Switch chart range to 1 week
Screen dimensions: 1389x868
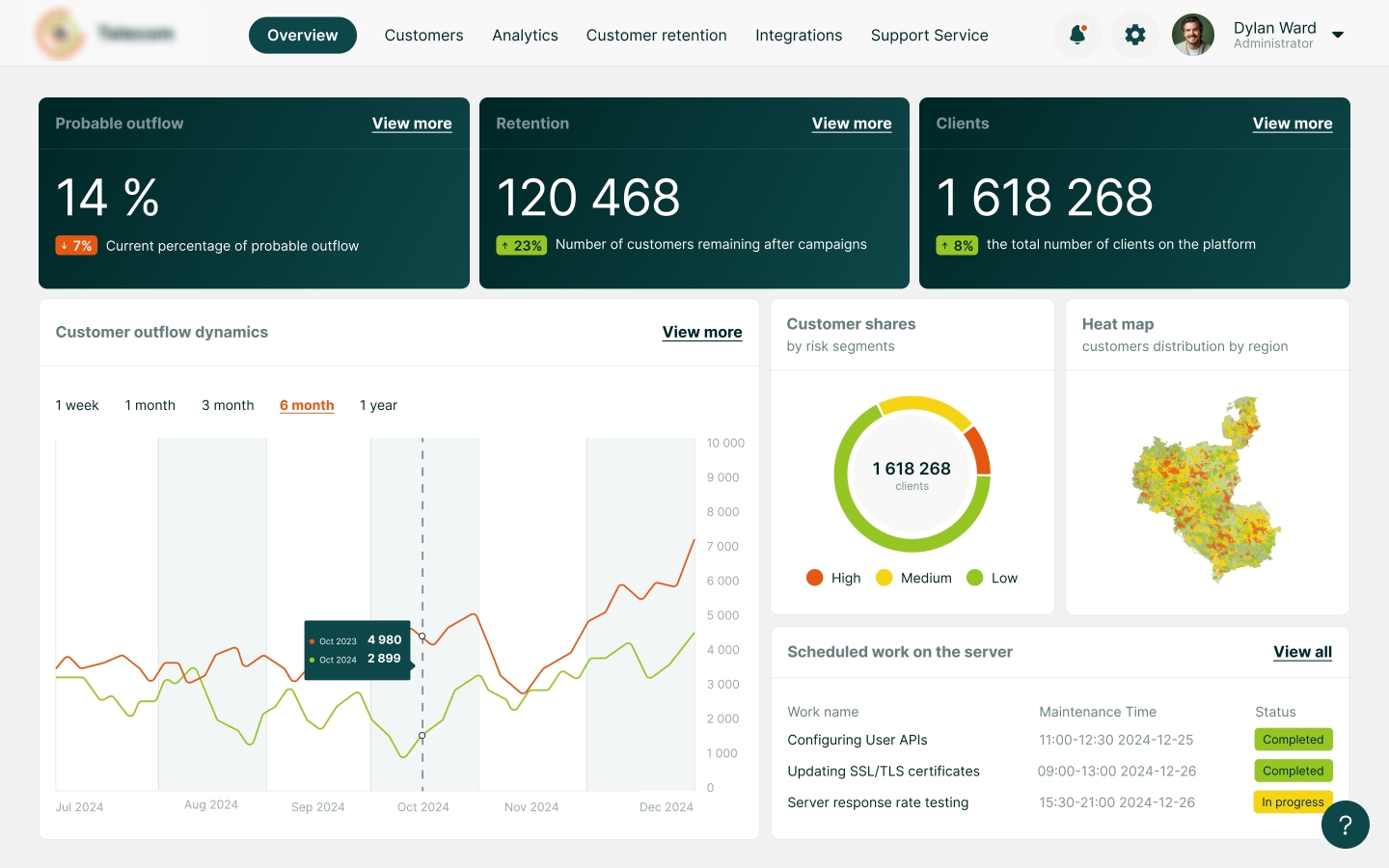77,405
